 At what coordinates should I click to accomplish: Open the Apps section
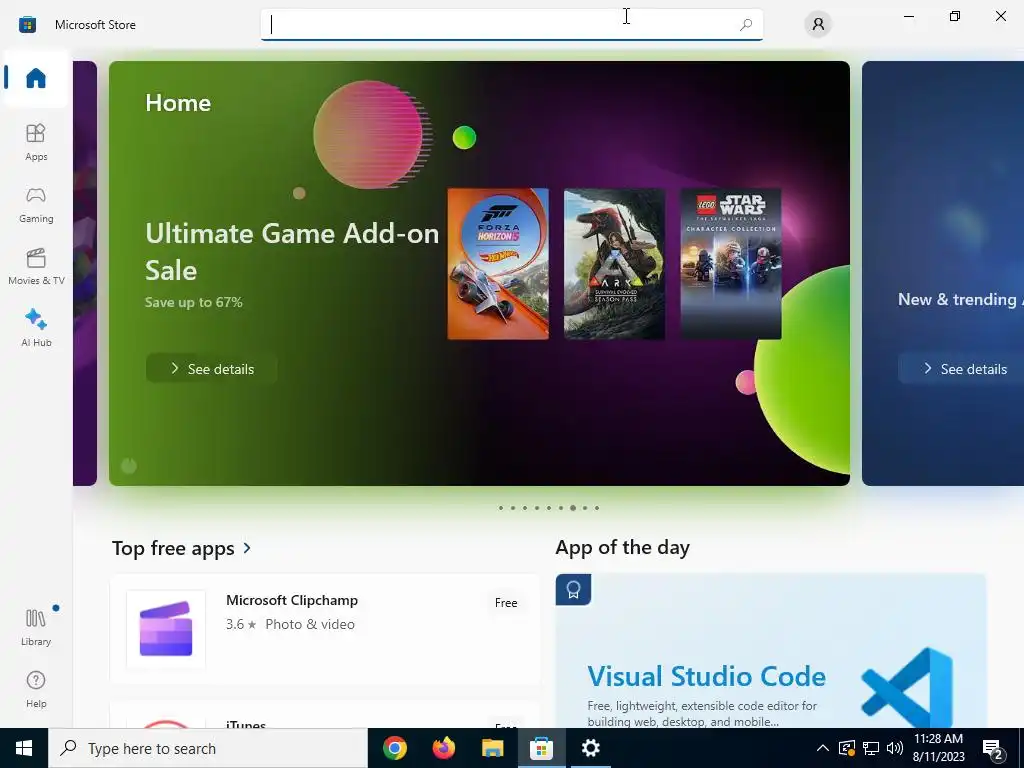coord(36,142)
